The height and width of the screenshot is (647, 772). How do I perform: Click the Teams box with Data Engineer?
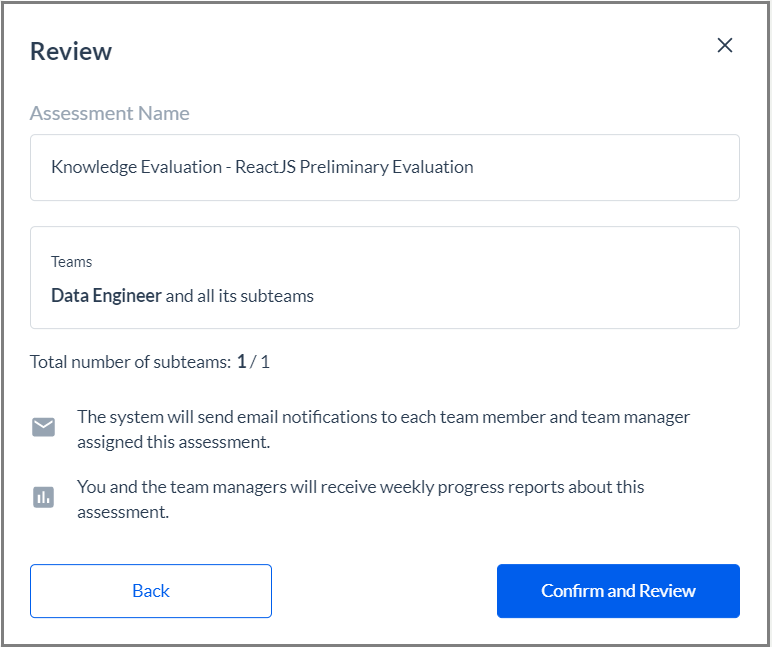coord(385,278)
